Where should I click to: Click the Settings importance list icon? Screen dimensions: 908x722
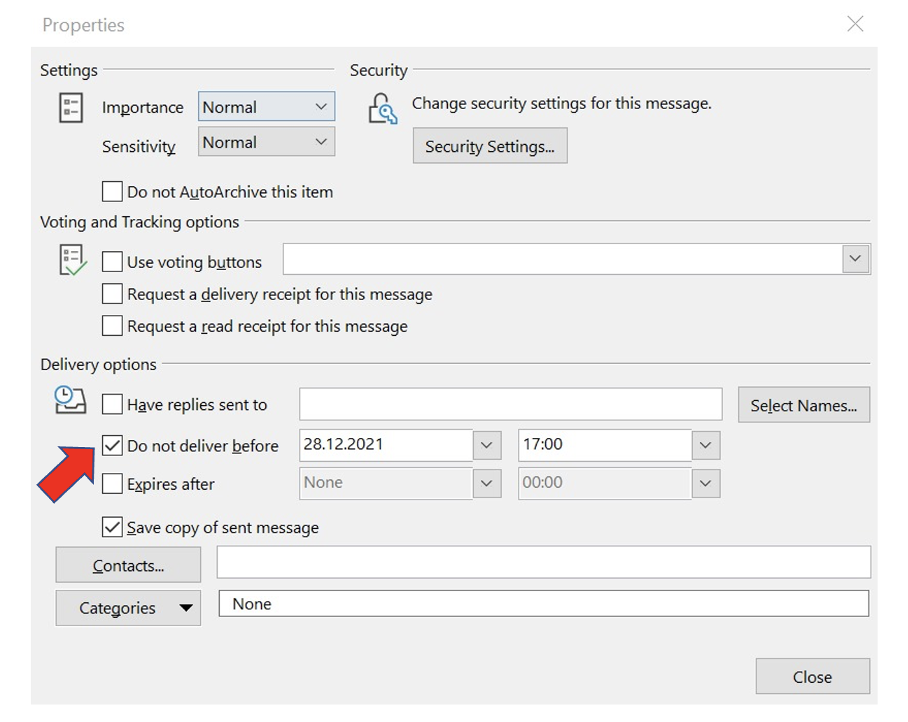71,108
